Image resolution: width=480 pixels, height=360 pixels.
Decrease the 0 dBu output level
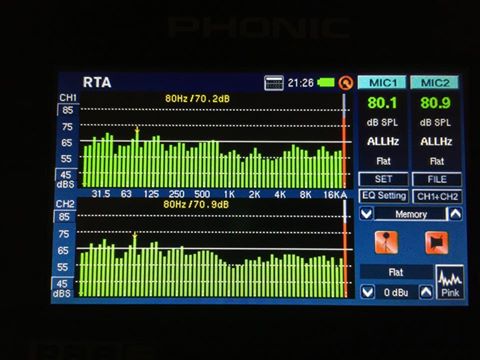[367, 292]
